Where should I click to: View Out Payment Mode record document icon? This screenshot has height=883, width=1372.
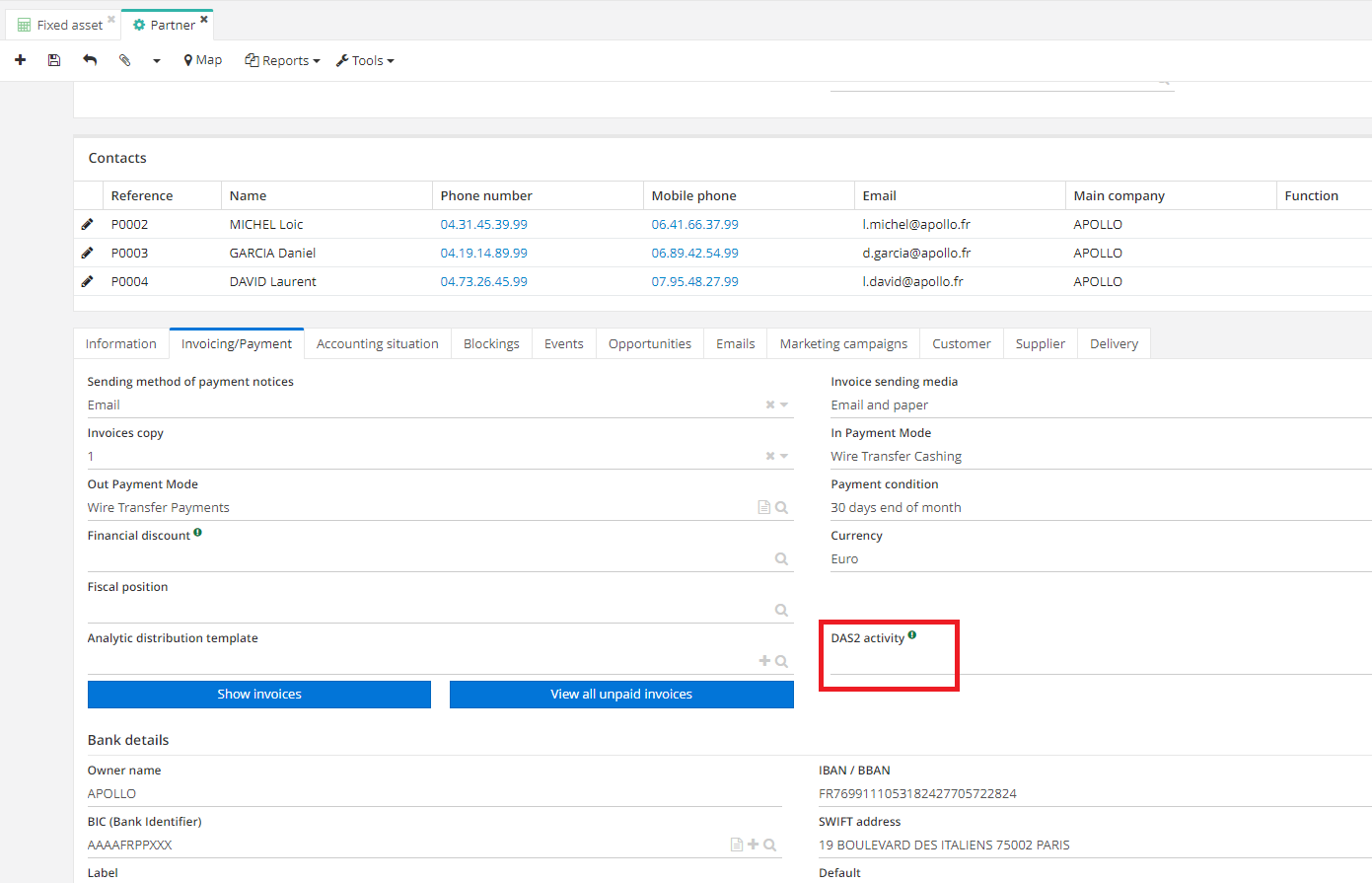click(763, 507)
